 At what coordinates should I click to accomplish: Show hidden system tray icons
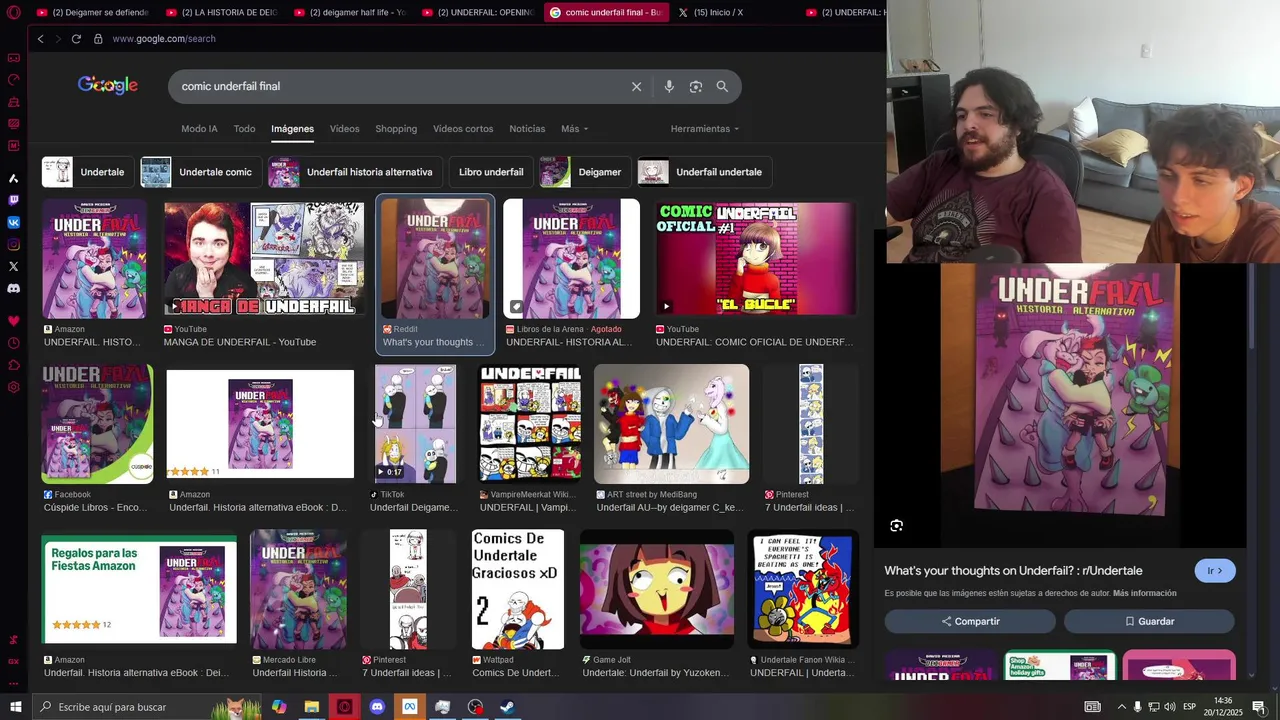[1121, 707]
